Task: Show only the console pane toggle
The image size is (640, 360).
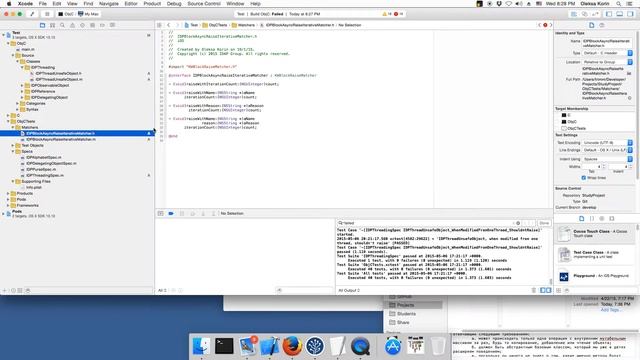Action: pyautogui.click(x=548, y=290)
